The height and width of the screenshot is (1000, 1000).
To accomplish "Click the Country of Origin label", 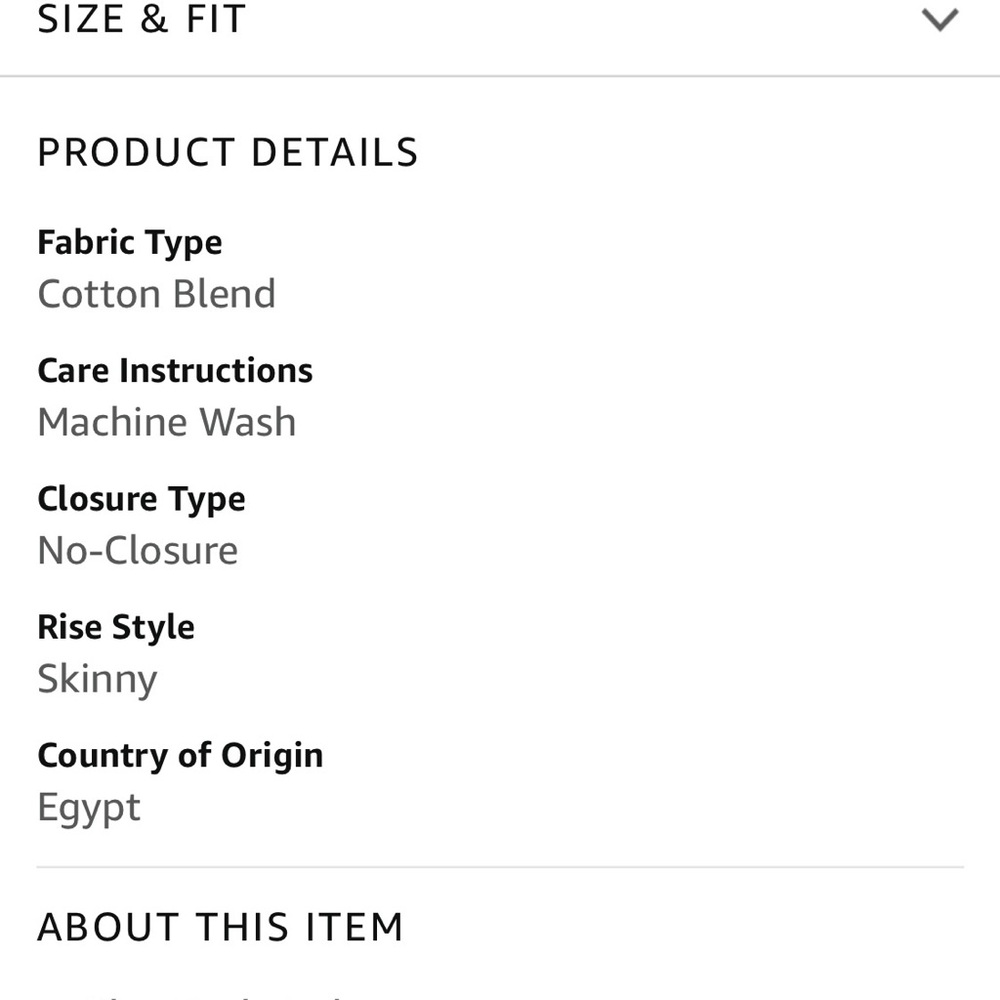I will (x=180, y=755).
